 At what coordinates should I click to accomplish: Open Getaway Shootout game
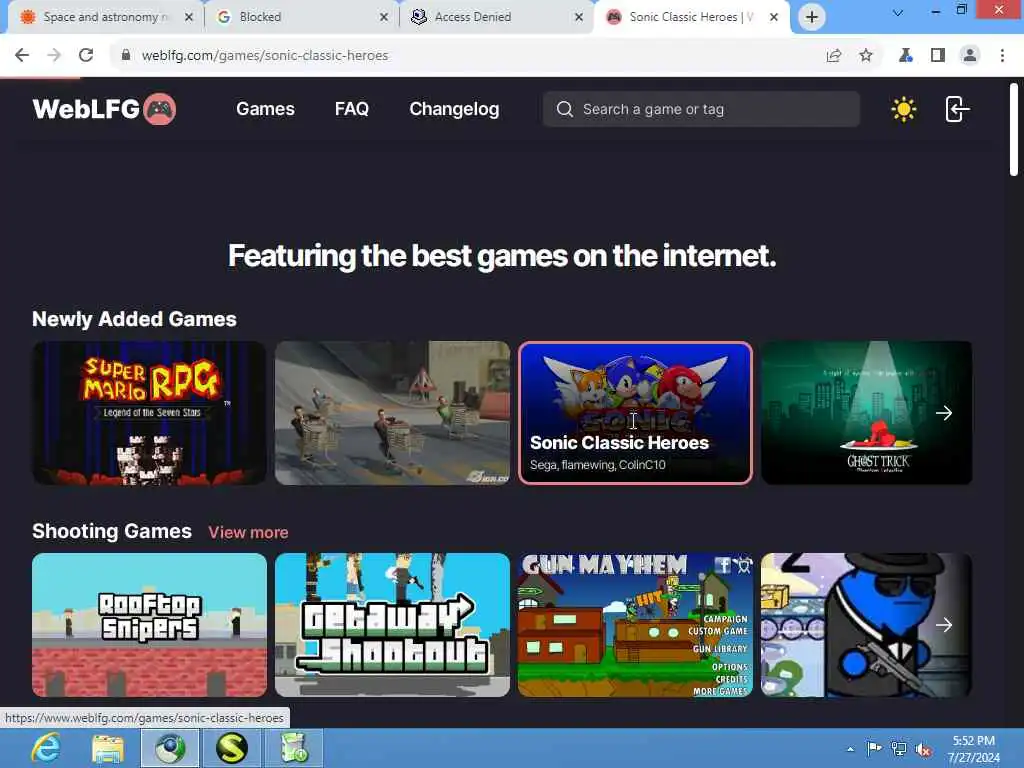(x=392, y=625)
